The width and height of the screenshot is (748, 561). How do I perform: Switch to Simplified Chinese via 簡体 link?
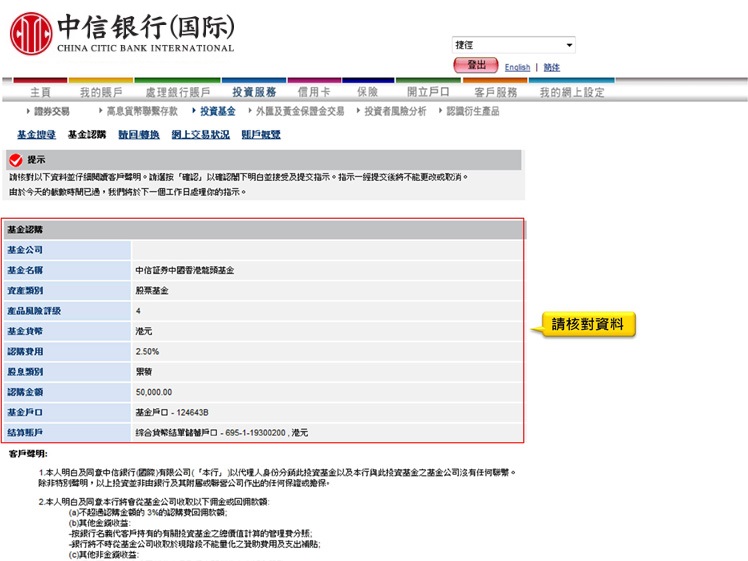coord(551,67)
